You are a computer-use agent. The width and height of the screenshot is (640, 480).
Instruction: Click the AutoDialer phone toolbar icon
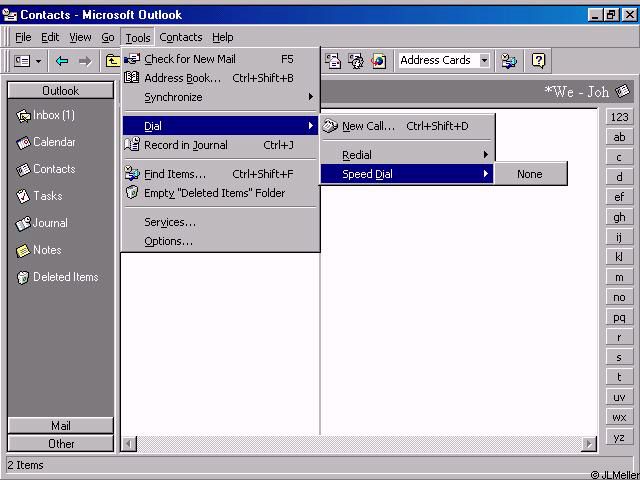[356, 61]
